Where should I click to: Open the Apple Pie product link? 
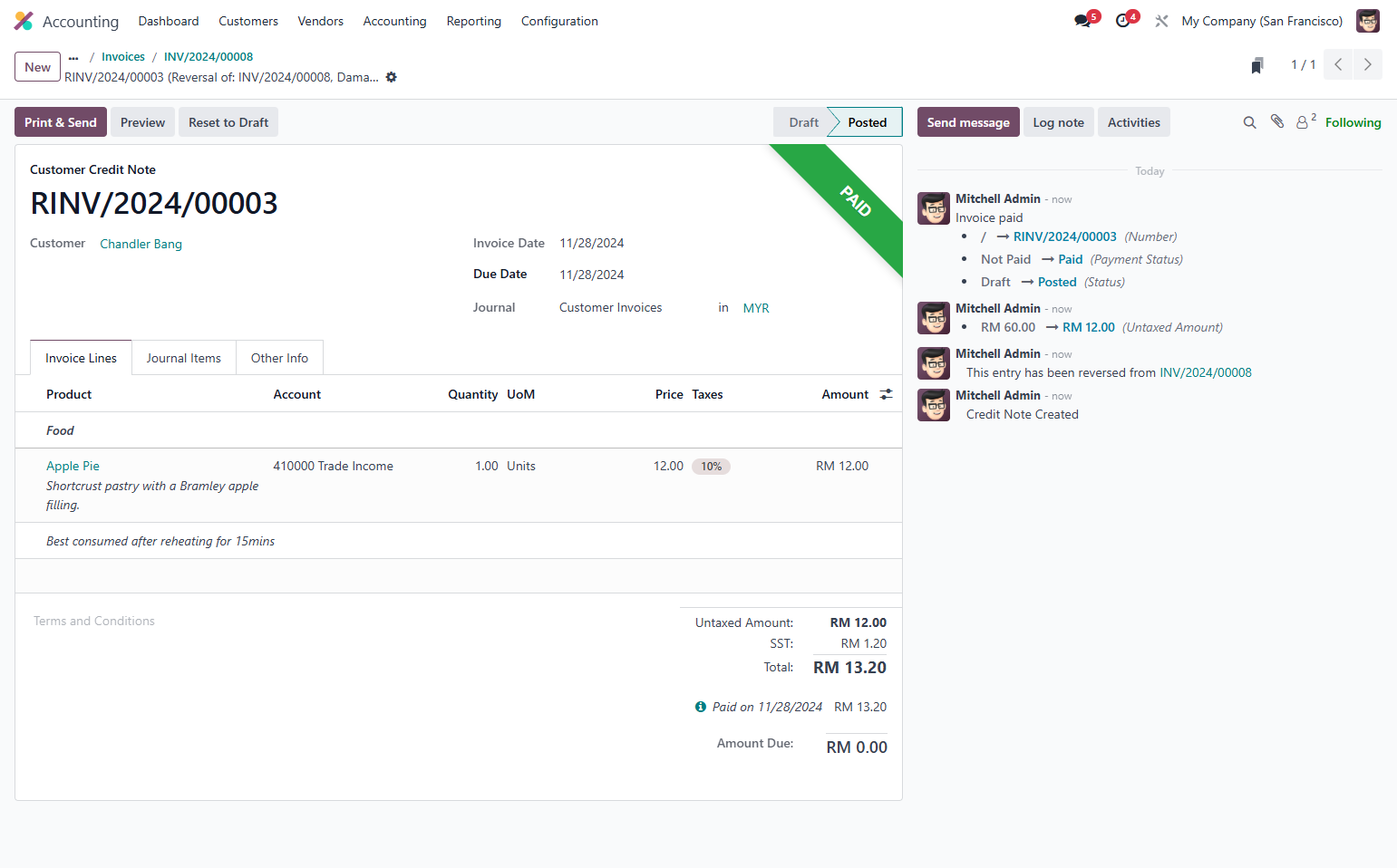pyautogui.click(x=73, y=466)
